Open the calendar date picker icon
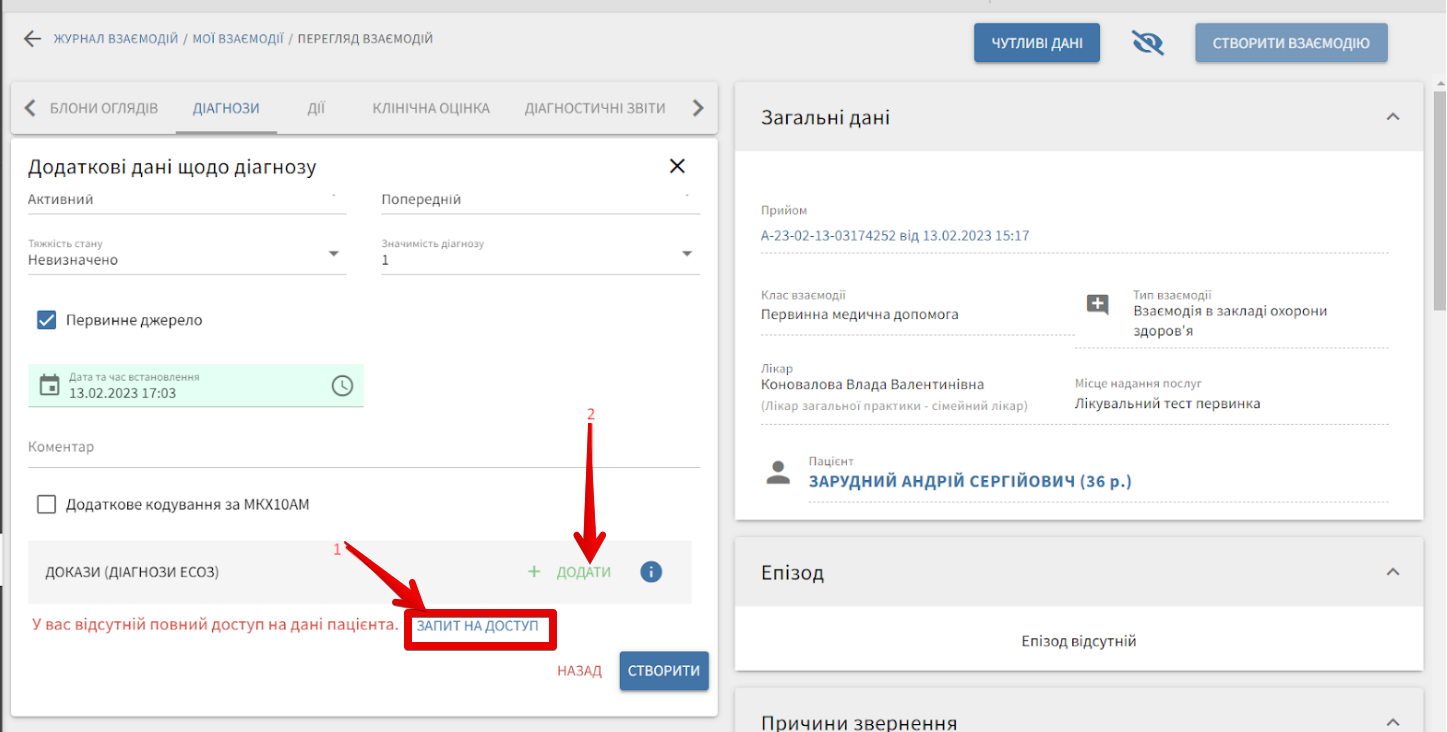The image size is (1447, 732). 49,385
